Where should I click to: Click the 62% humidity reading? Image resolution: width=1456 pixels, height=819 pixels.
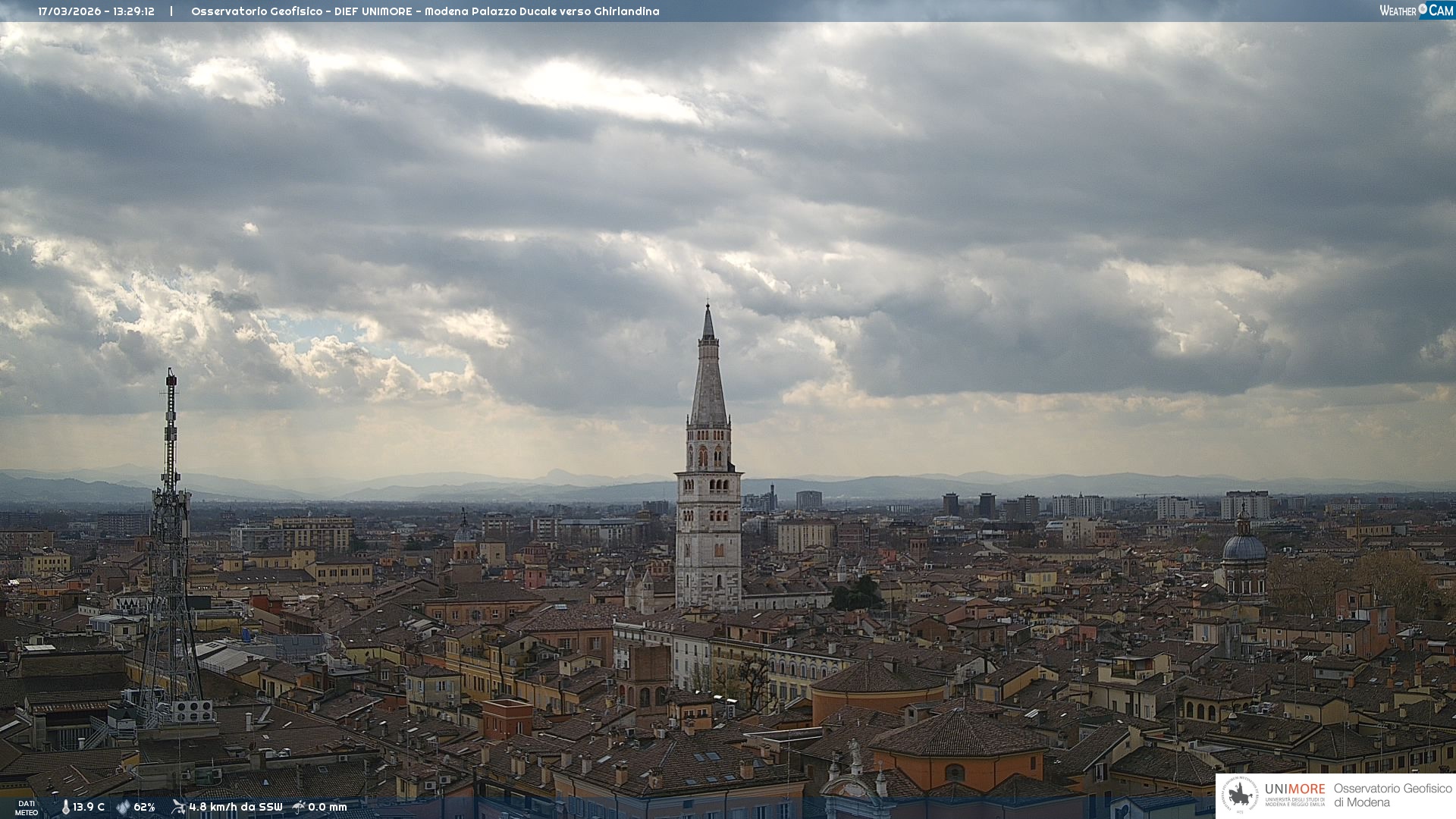144,807
